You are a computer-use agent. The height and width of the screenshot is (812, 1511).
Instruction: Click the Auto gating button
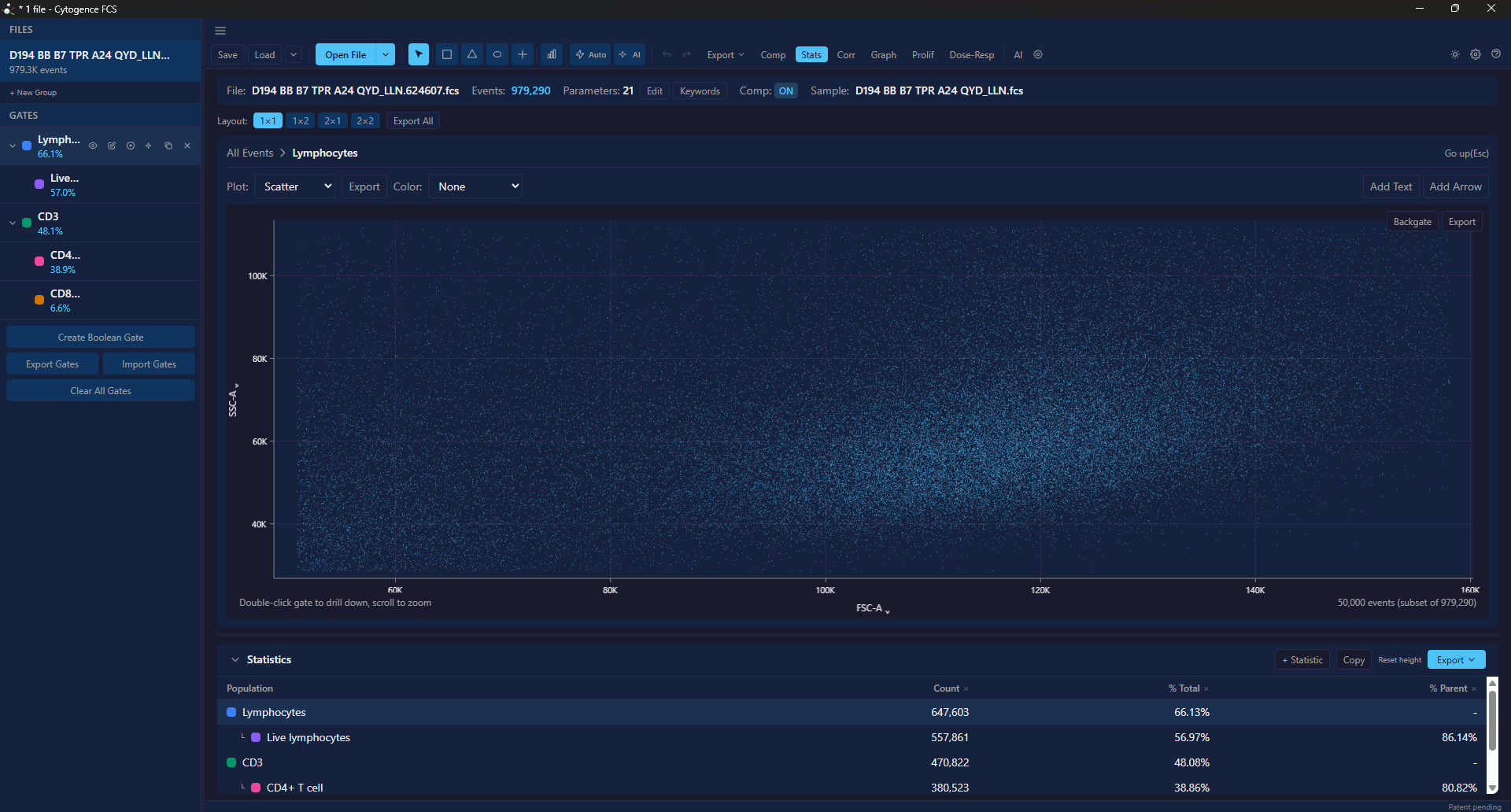tap(590, 54)
